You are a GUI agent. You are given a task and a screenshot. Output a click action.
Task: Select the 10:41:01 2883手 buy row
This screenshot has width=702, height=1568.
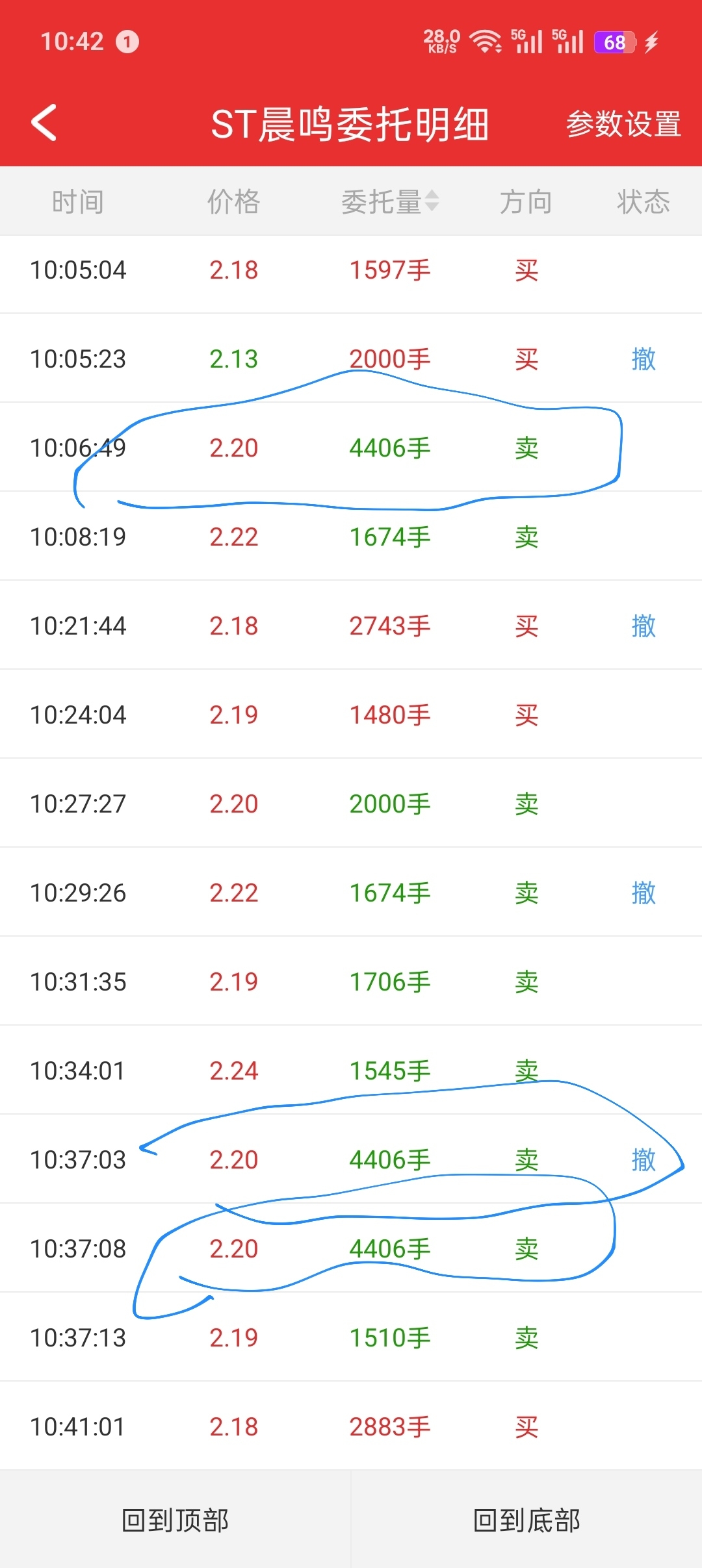(351, 1426)
